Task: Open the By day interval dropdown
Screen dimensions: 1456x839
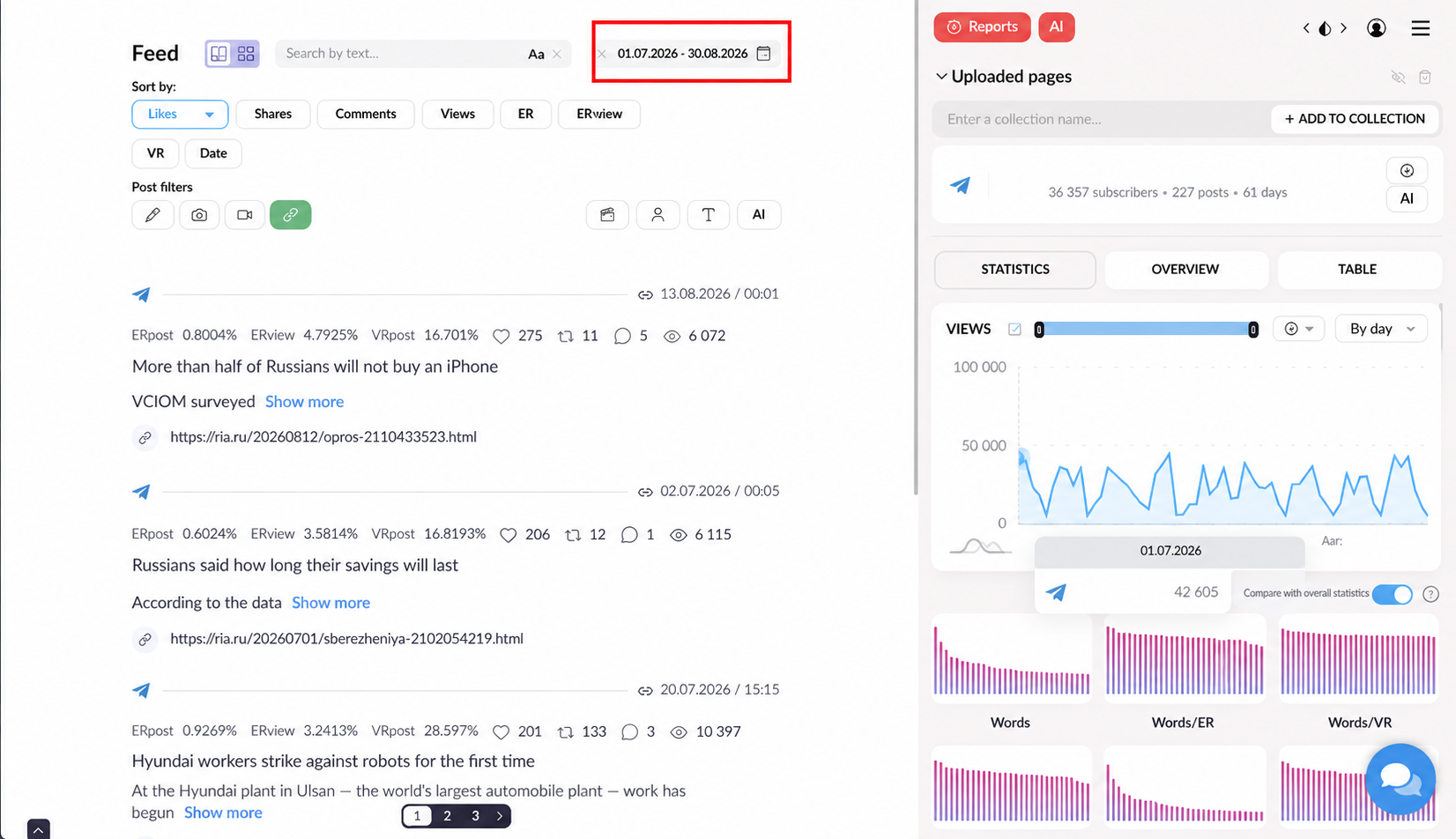Action: pos(1381,329)
